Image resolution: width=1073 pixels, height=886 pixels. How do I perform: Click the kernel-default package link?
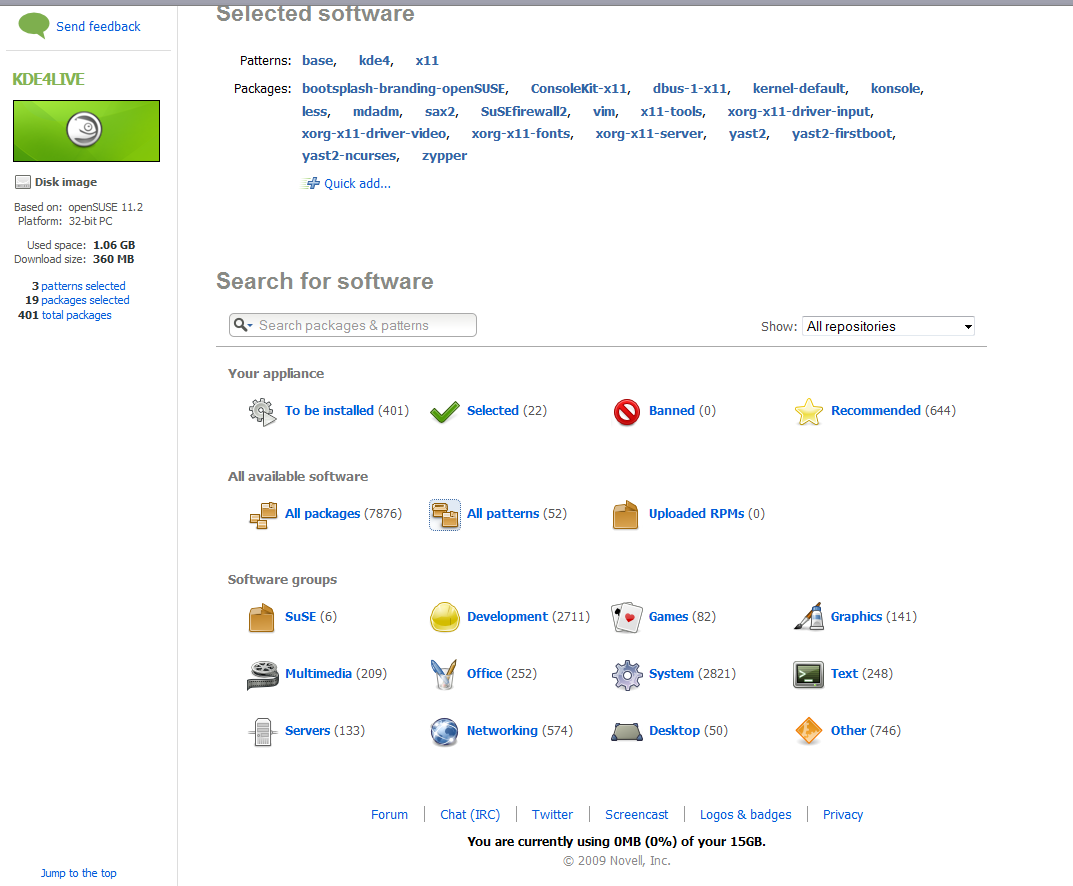799,88
